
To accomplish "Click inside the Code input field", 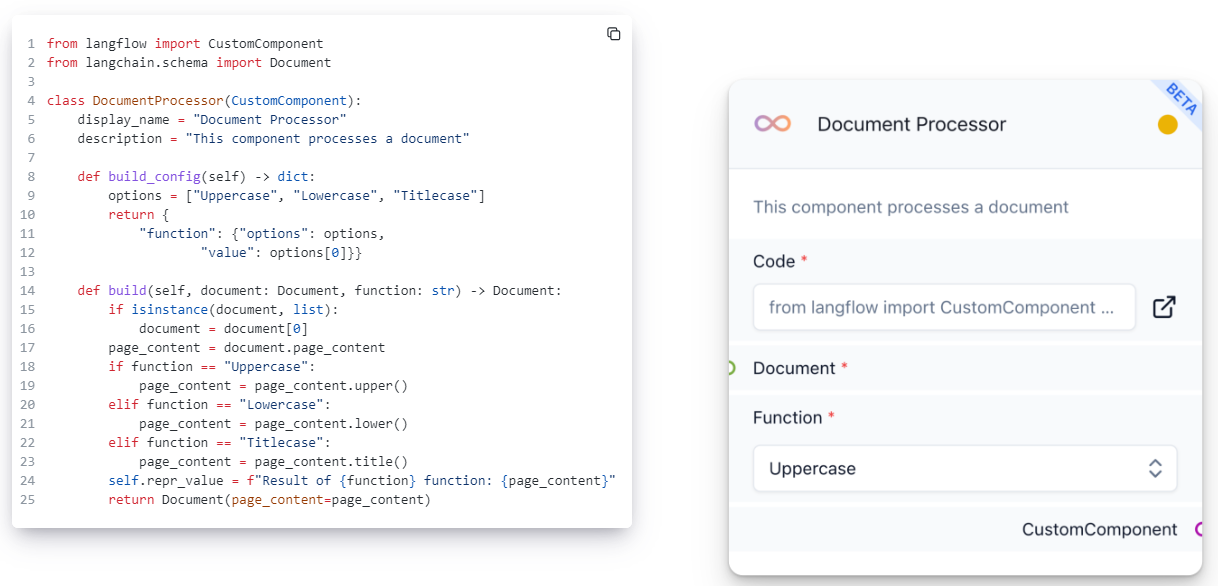I will click(x=944, y=307).
